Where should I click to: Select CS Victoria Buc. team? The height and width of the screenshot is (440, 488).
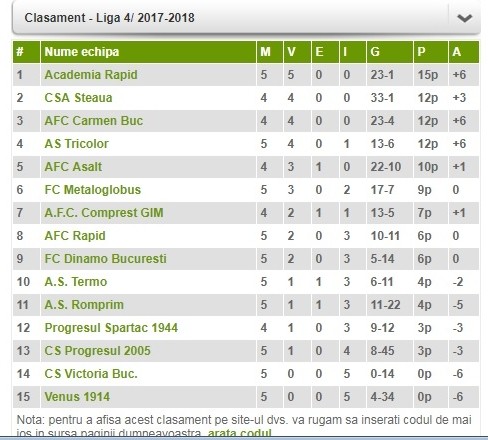pyautogui.click(x=91, y=374)
